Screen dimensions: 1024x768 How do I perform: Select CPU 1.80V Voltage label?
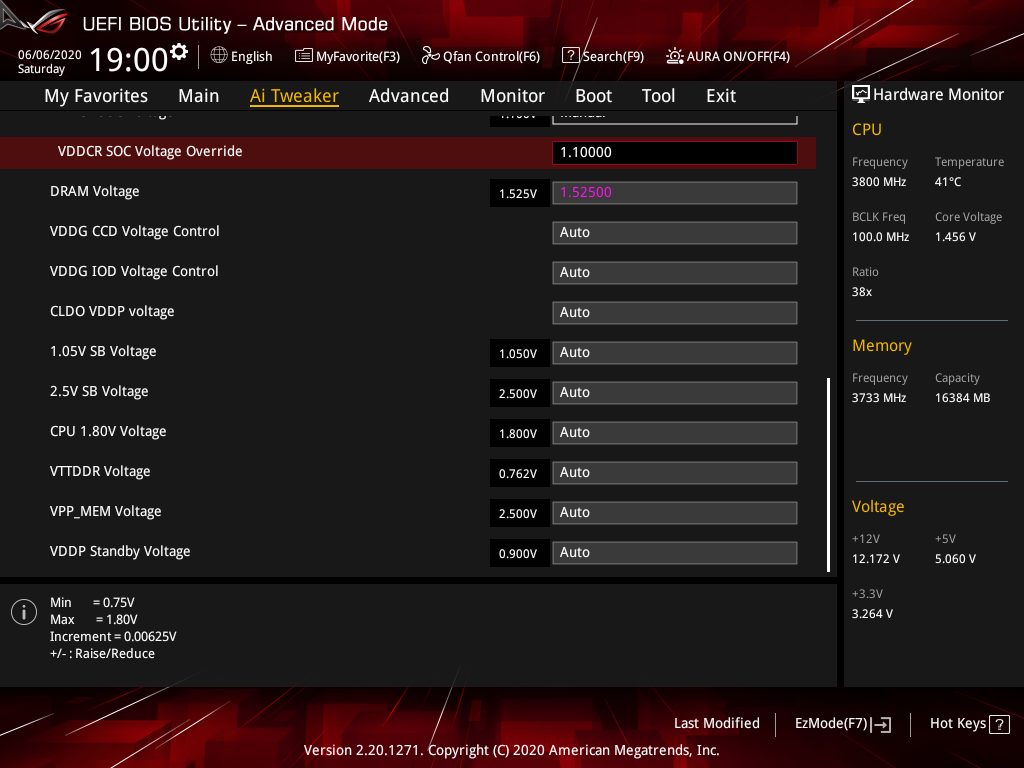(108, 431)
